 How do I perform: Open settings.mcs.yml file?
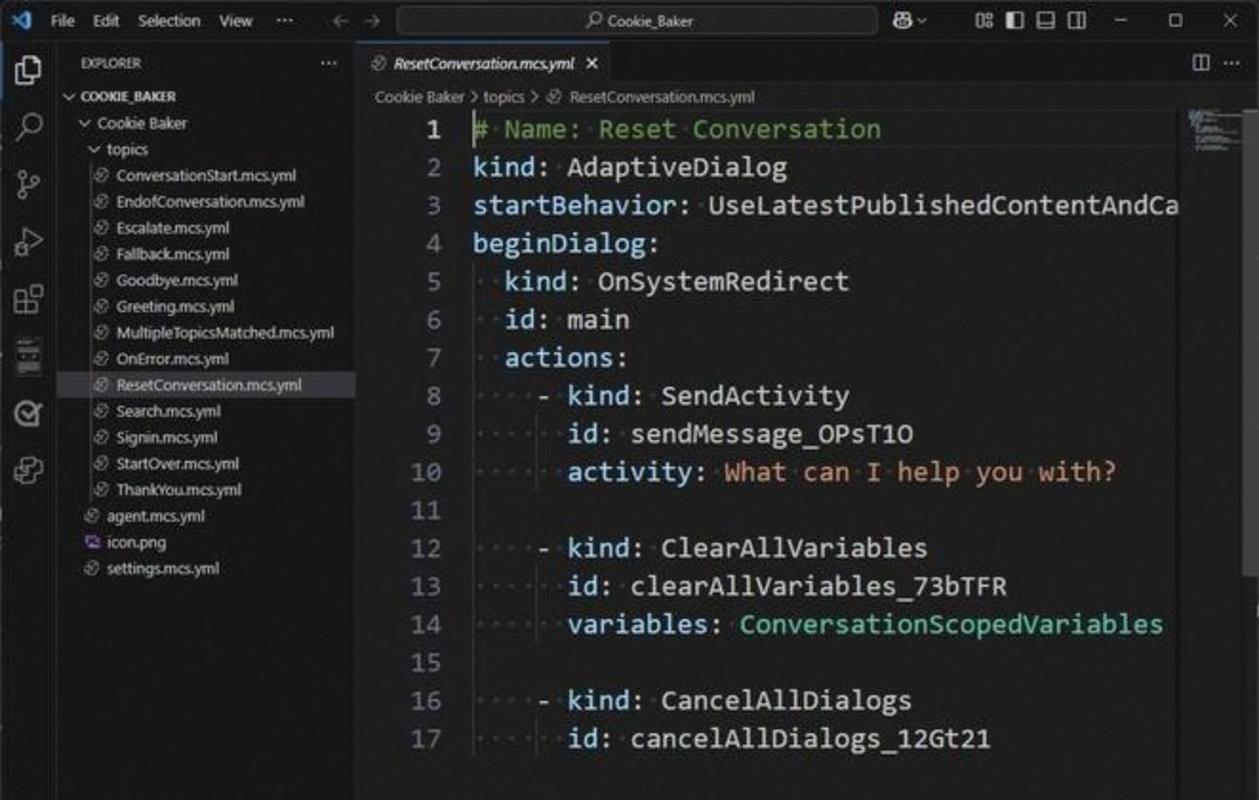[x=206, y=568]
